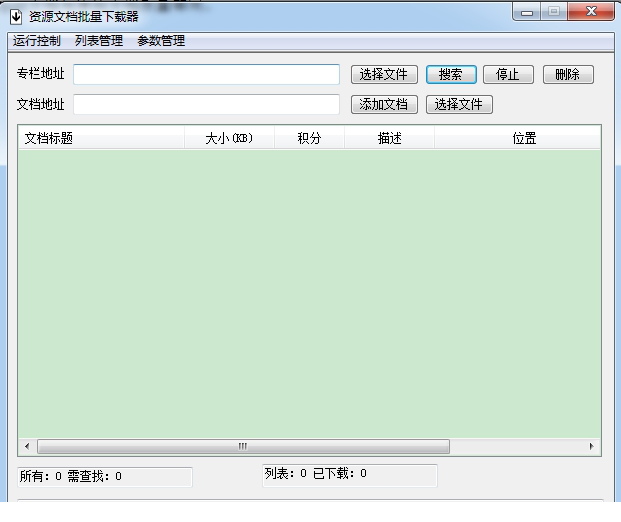Viewport: 621px width, 522px height.
Task: Click the horizontal scrollbar left arrow
Action: pos(27,446)
